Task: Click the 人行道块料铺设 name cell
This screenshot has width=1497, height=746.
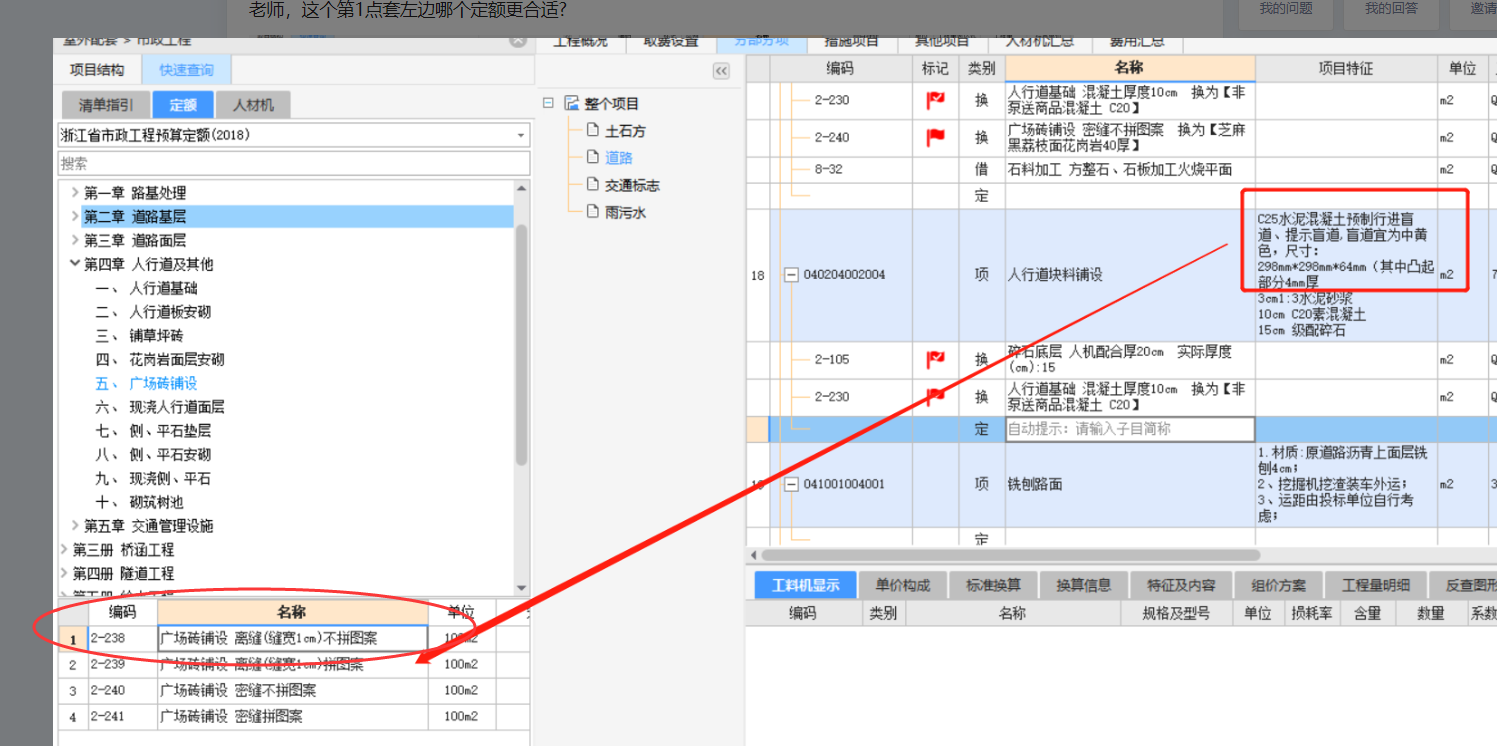Action: (x=1130, y=275)
